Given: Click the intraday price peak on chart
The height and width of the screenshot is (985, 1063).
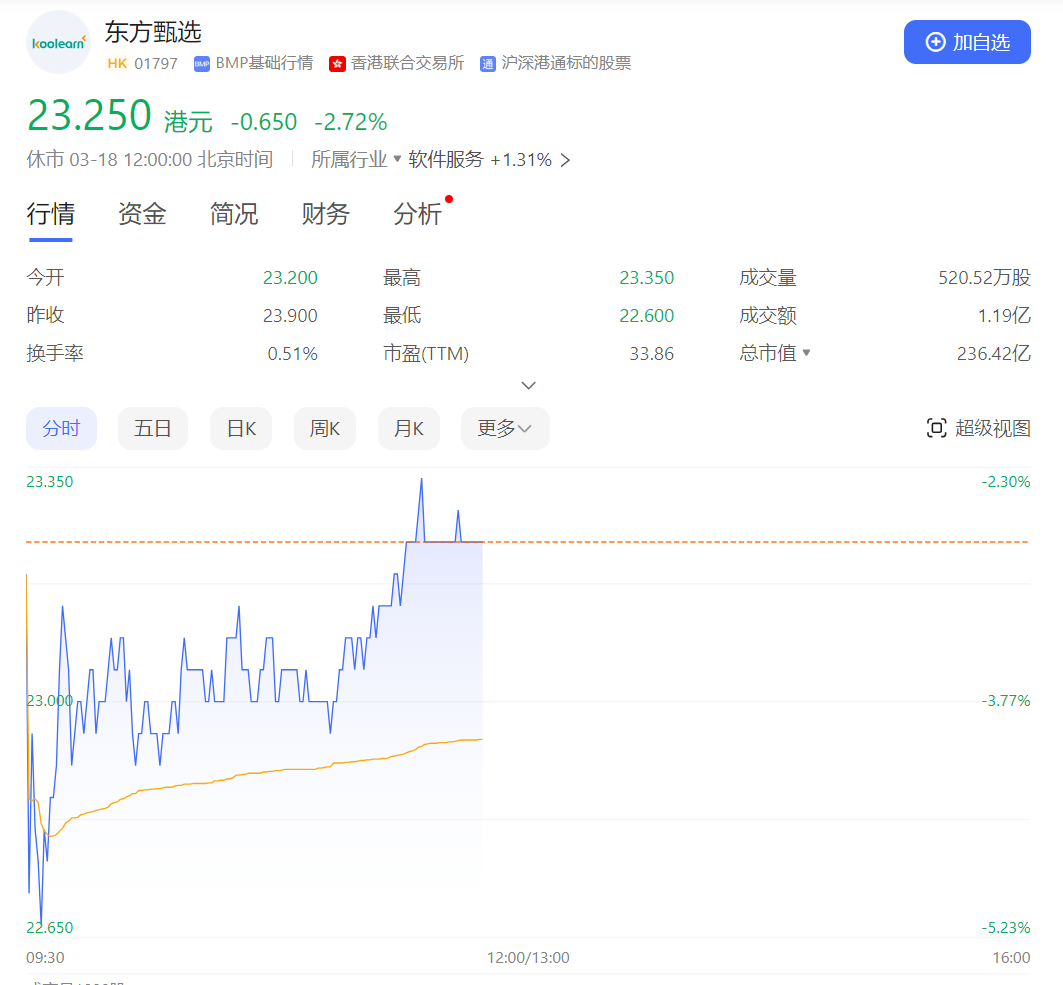Looking at the screenshot, I should (x=421, y=480).
